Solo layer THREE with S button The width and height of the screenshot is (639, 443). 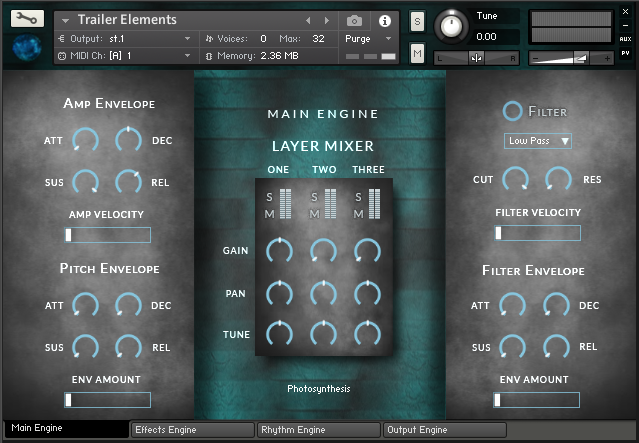click(x=358, y=197)
